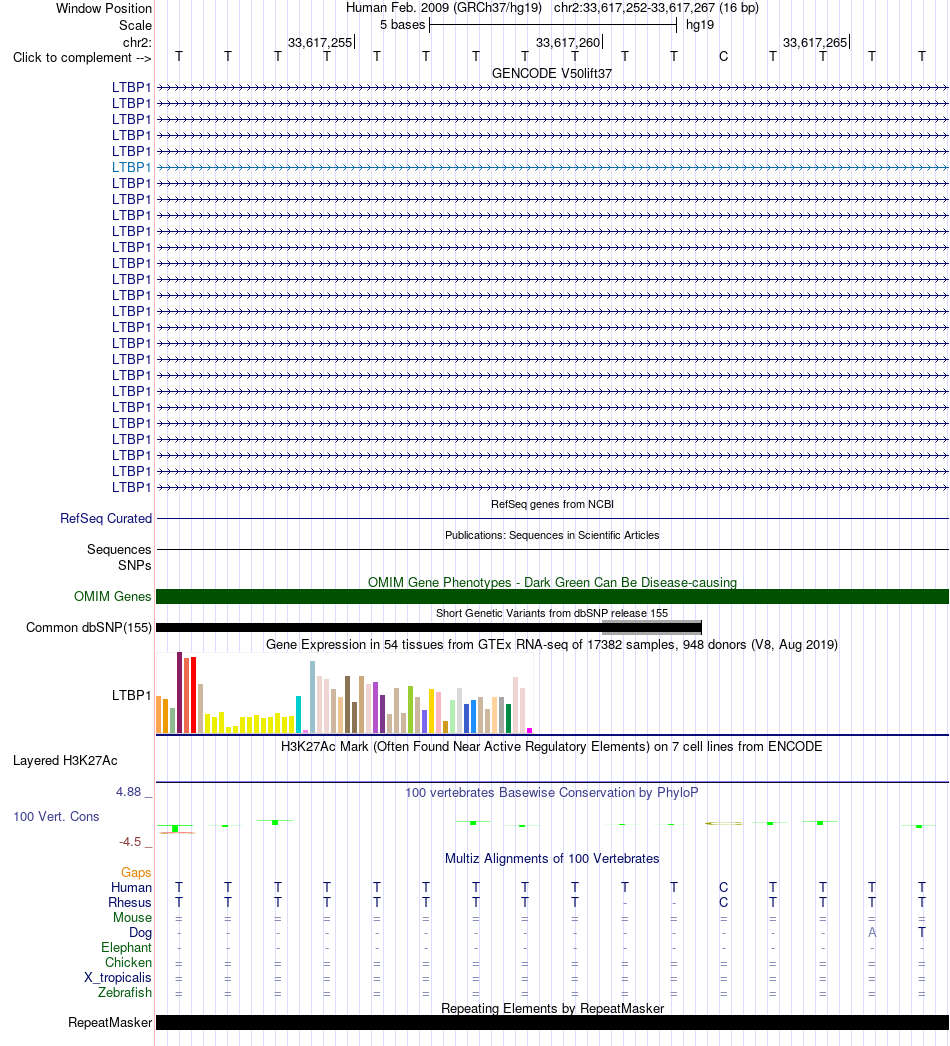Open the RefSeq Curated track label
This screenshot has height=1046, width=950.
(106, 518)
